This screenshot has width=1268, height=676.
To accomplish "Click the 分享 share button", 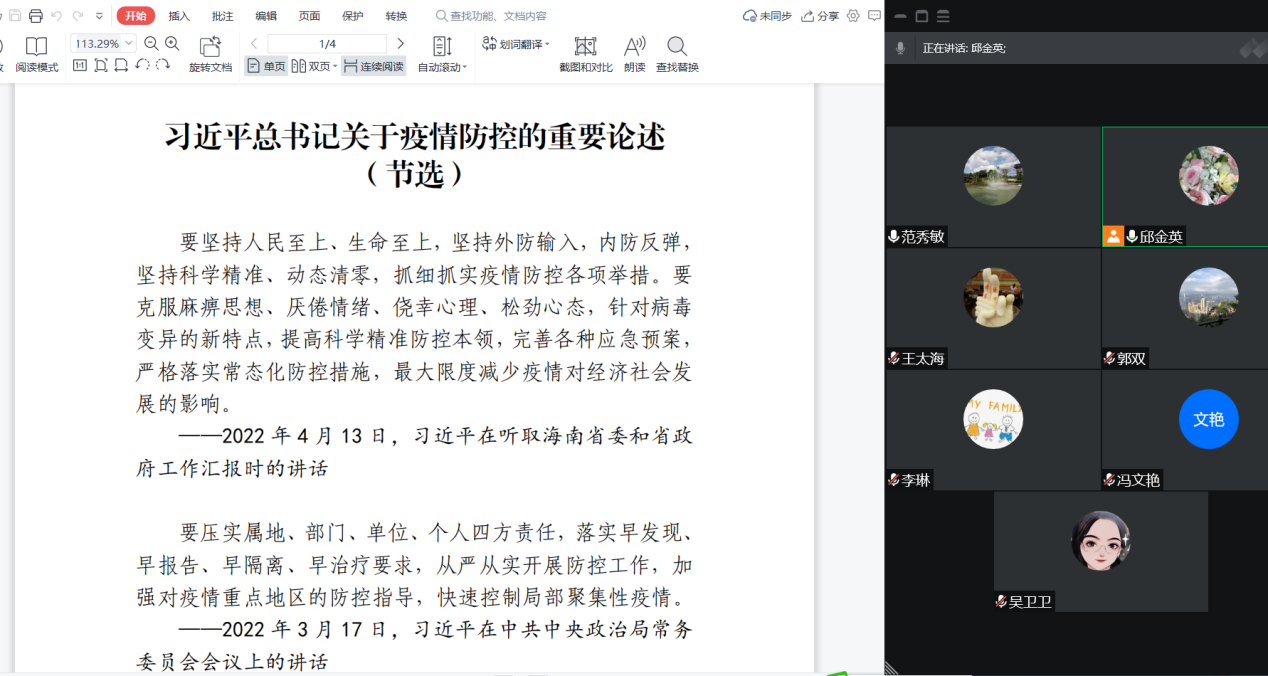I will (820, 16).
